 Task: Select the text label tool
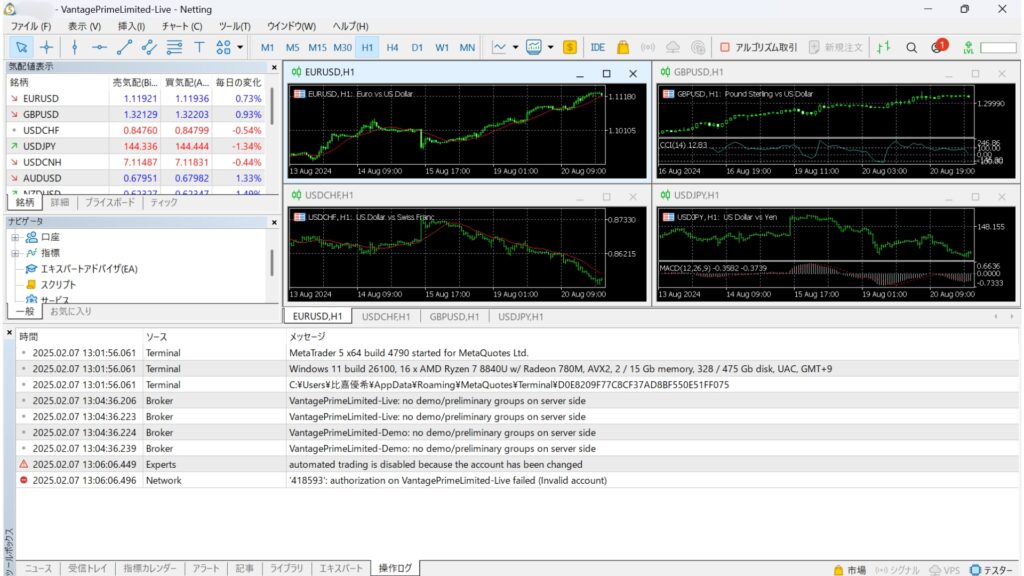point(199,47)
